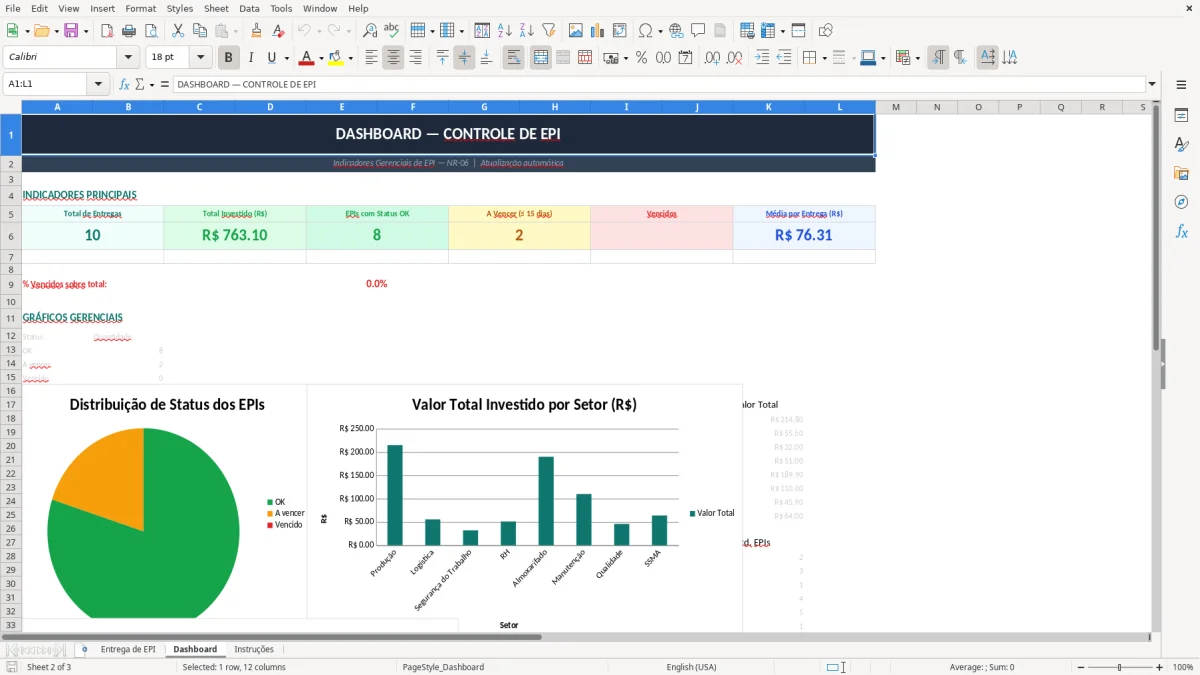The image size is (1200, 675).
Task: Switch to Entrega de EPI sheet tab
Action: coord(128,650)
